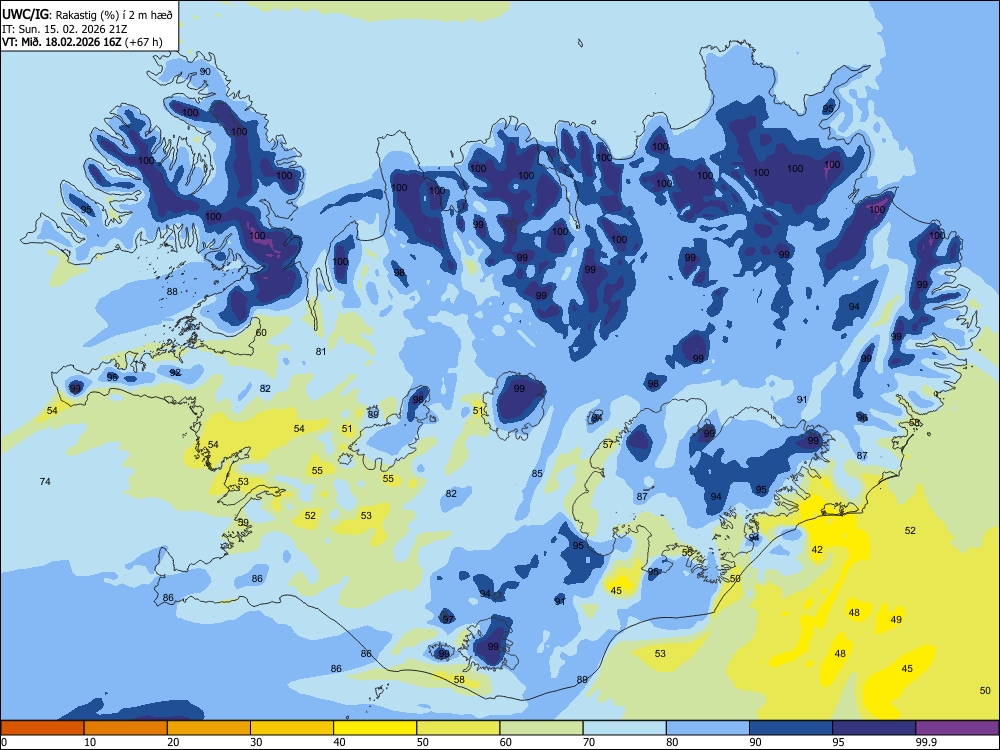Select the navy 95–99.9 legend swatch
Viewport: 1000px width, 750px height.
click(874, 728)
